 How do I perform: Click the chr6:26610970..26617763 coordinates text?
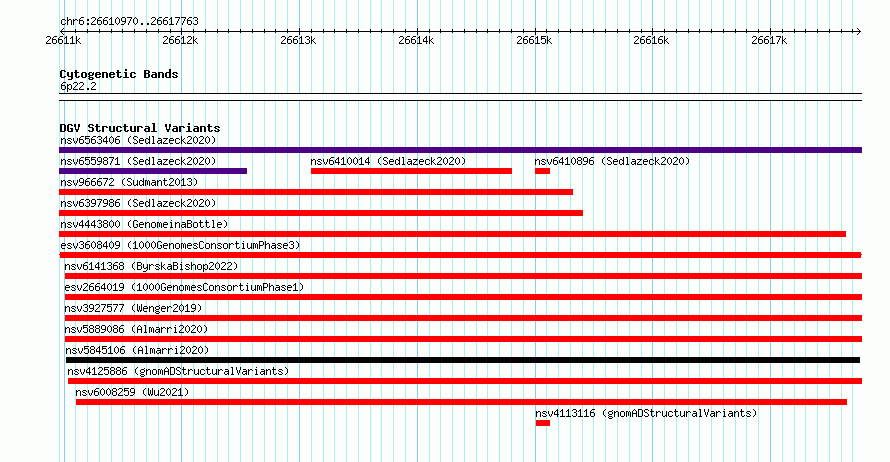[x=129, y=21]
